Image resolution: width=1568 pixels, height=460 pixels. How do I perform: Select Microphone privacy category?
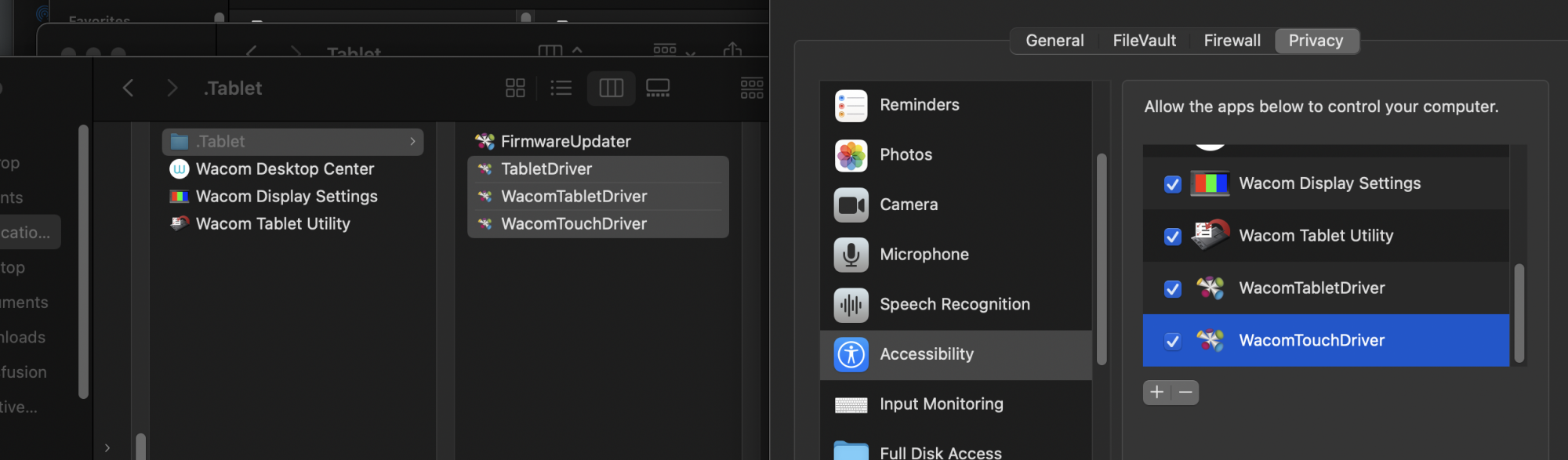(956, 255)
